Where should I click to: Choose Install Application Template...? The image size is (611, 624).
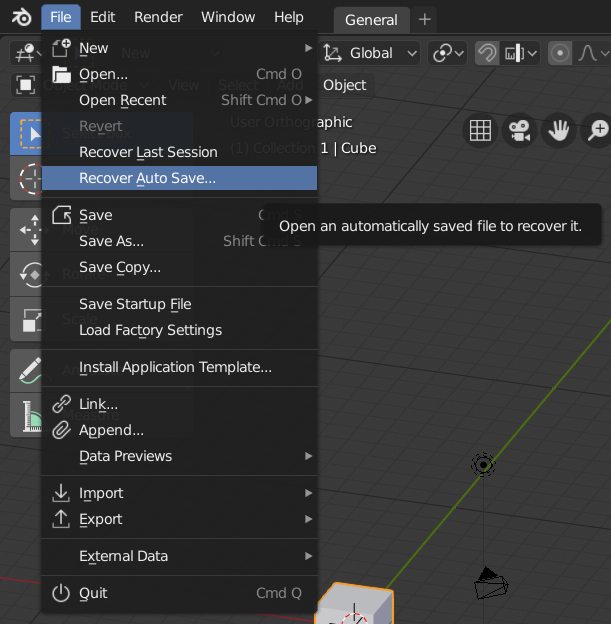(x=180, y=367)
